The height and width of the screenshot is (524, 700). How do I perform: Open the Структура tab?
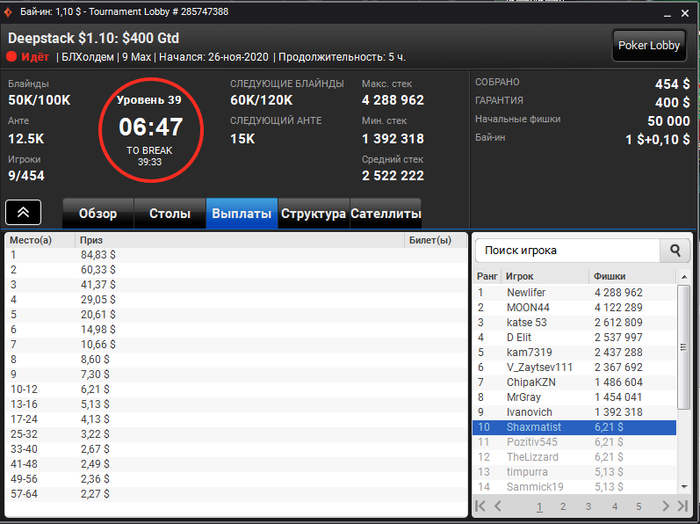[313, 213]
